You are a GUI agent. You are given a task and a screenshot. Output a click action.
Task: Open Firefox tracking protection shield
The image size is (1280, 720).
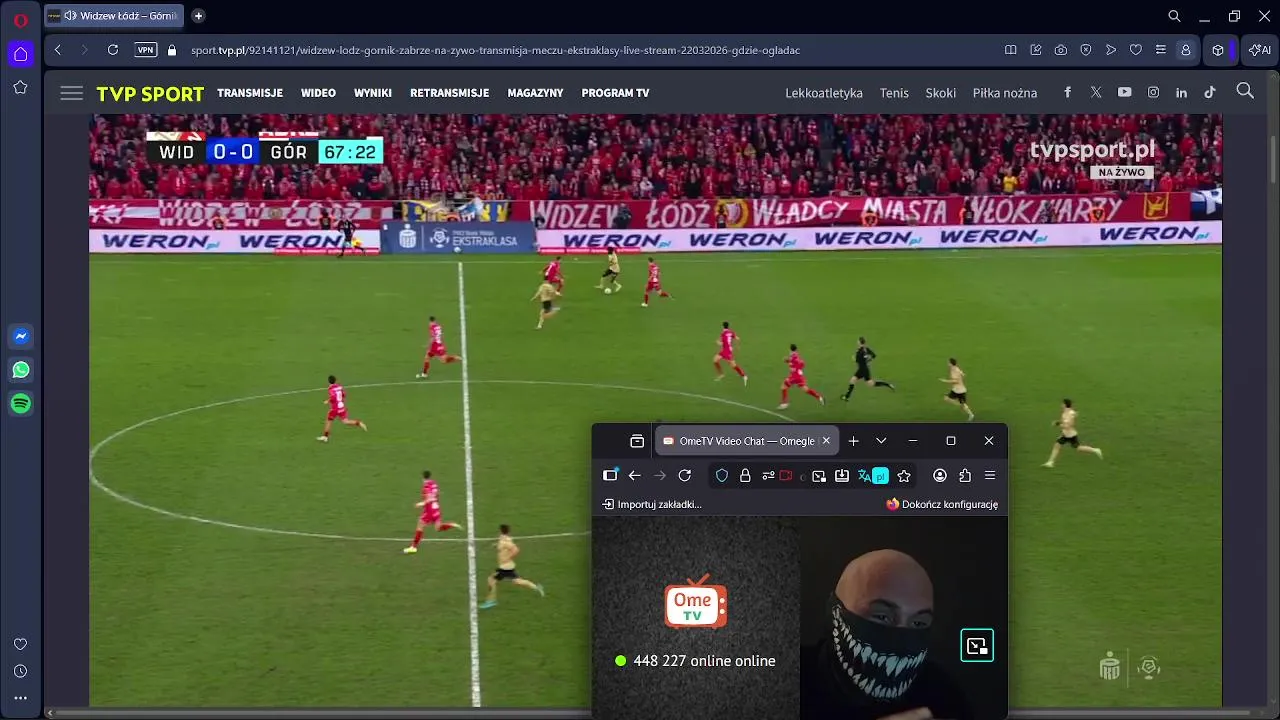click(722, 476)
